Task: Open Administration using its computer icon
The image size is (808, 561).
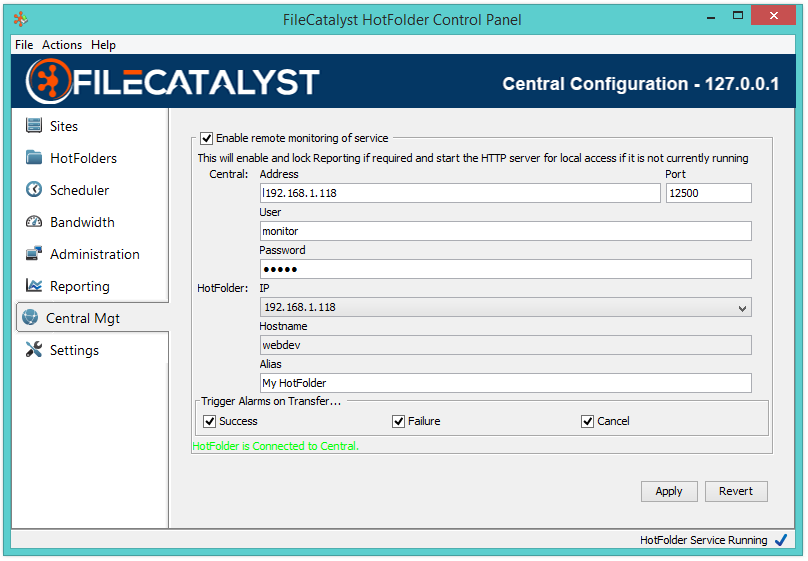Action: tap(34, 254)
